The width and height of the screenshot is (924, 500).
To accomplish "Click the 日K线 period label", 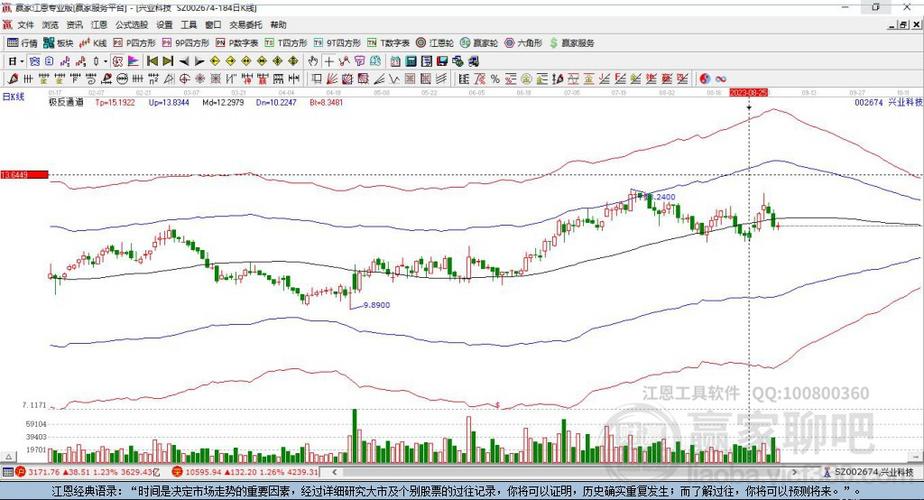I will [13, 97].
